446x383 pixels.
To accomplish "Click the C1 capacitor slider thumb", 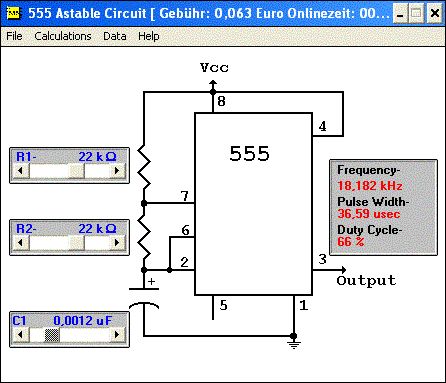I will [x=52, y=335].
